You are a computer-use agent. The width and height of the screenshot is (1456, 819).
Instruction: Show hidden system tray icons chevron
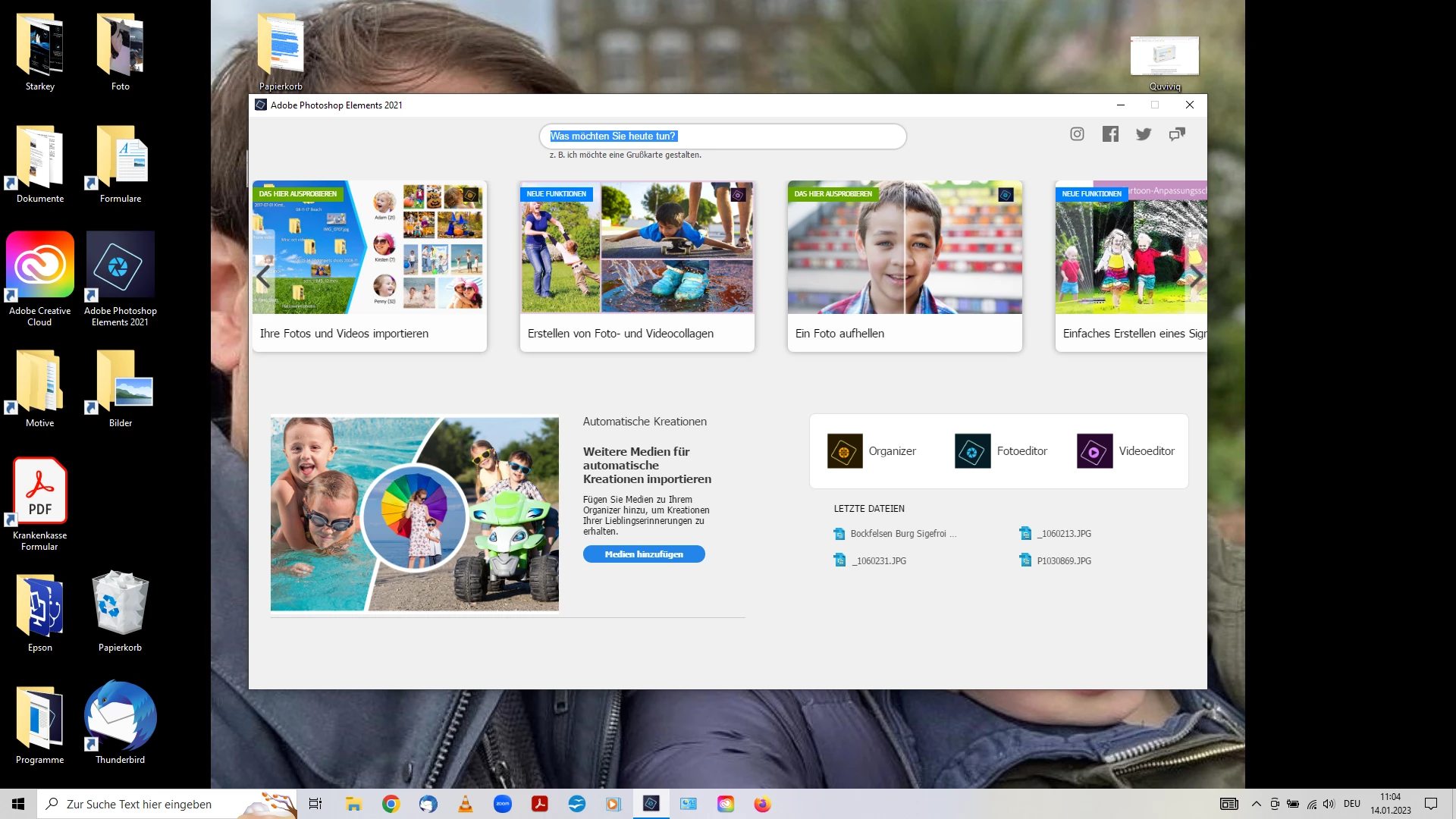[1256, 804]
